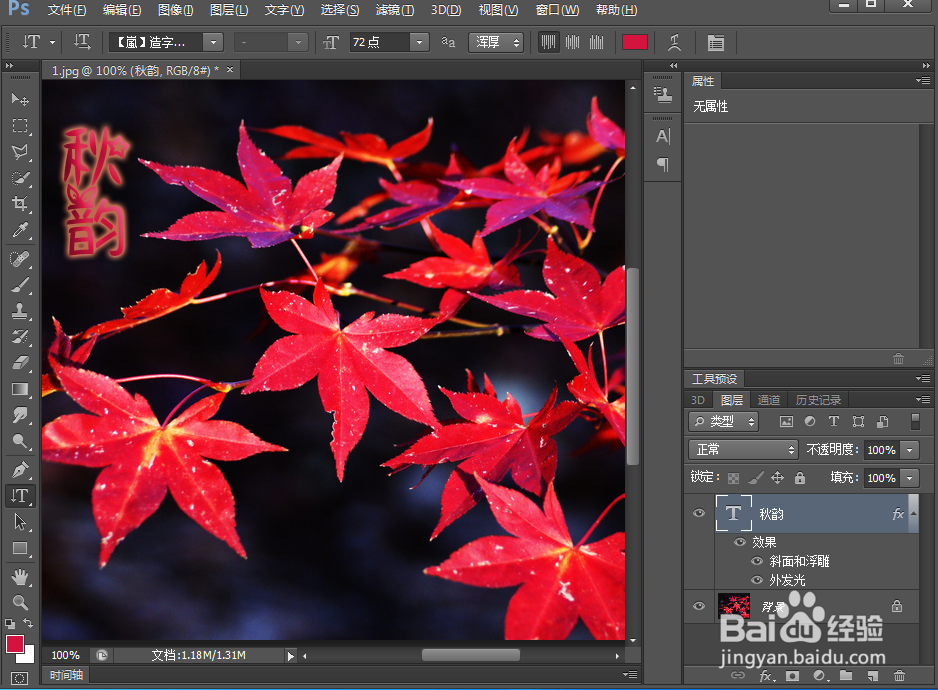Toggle the lock transparent pixels button
938x690 pixels.
(733, 478)
